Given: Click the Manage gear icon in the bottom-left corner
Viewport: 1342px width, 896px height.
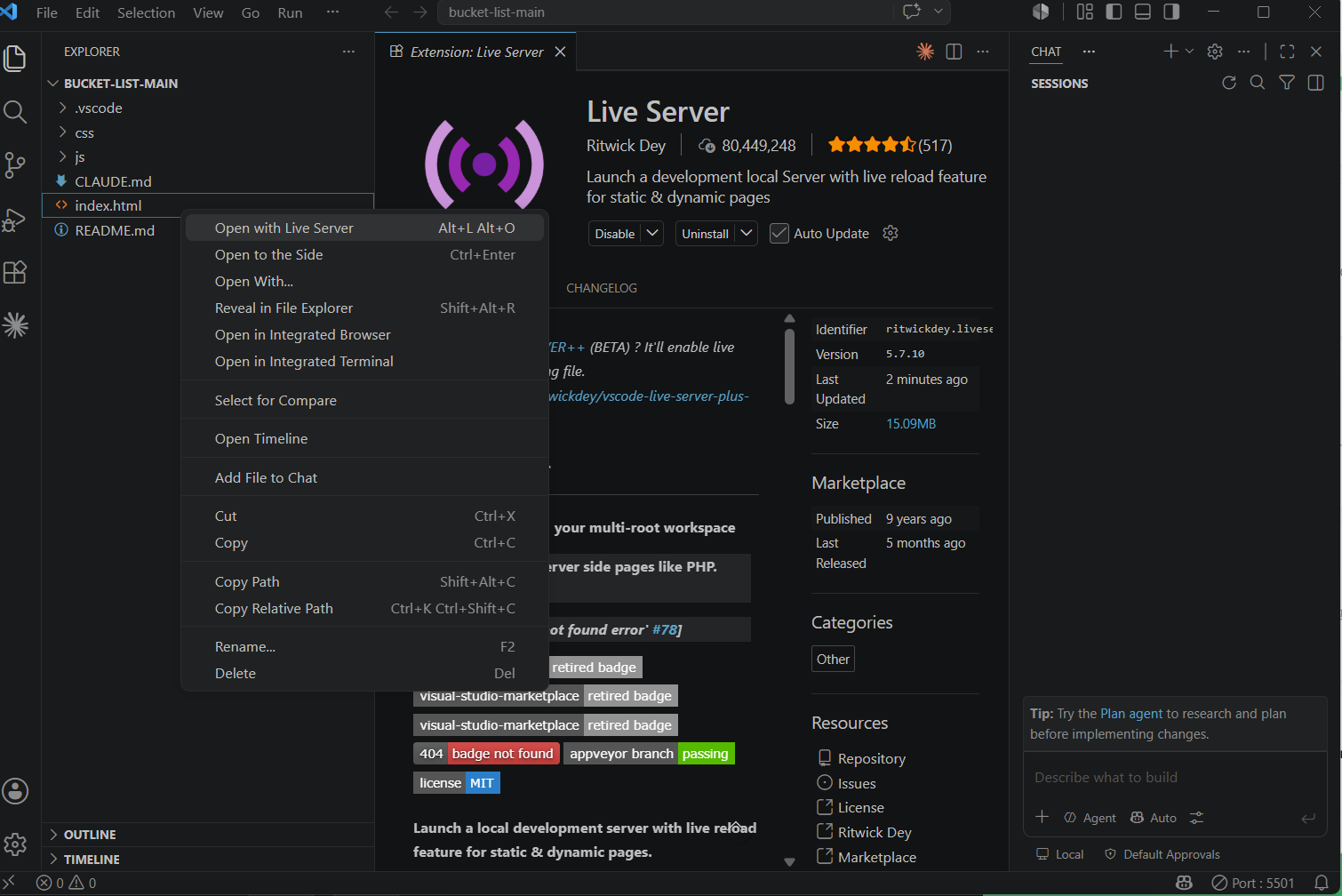Looking at the screenshot, I should (15, 844).
